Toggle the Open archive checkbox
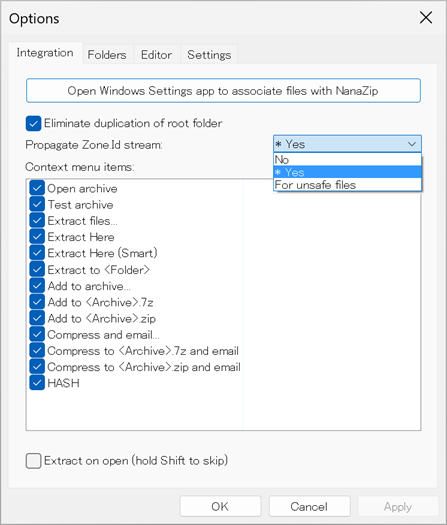Image resolution: width=447 pixels, height=525 pixels. 37,188
